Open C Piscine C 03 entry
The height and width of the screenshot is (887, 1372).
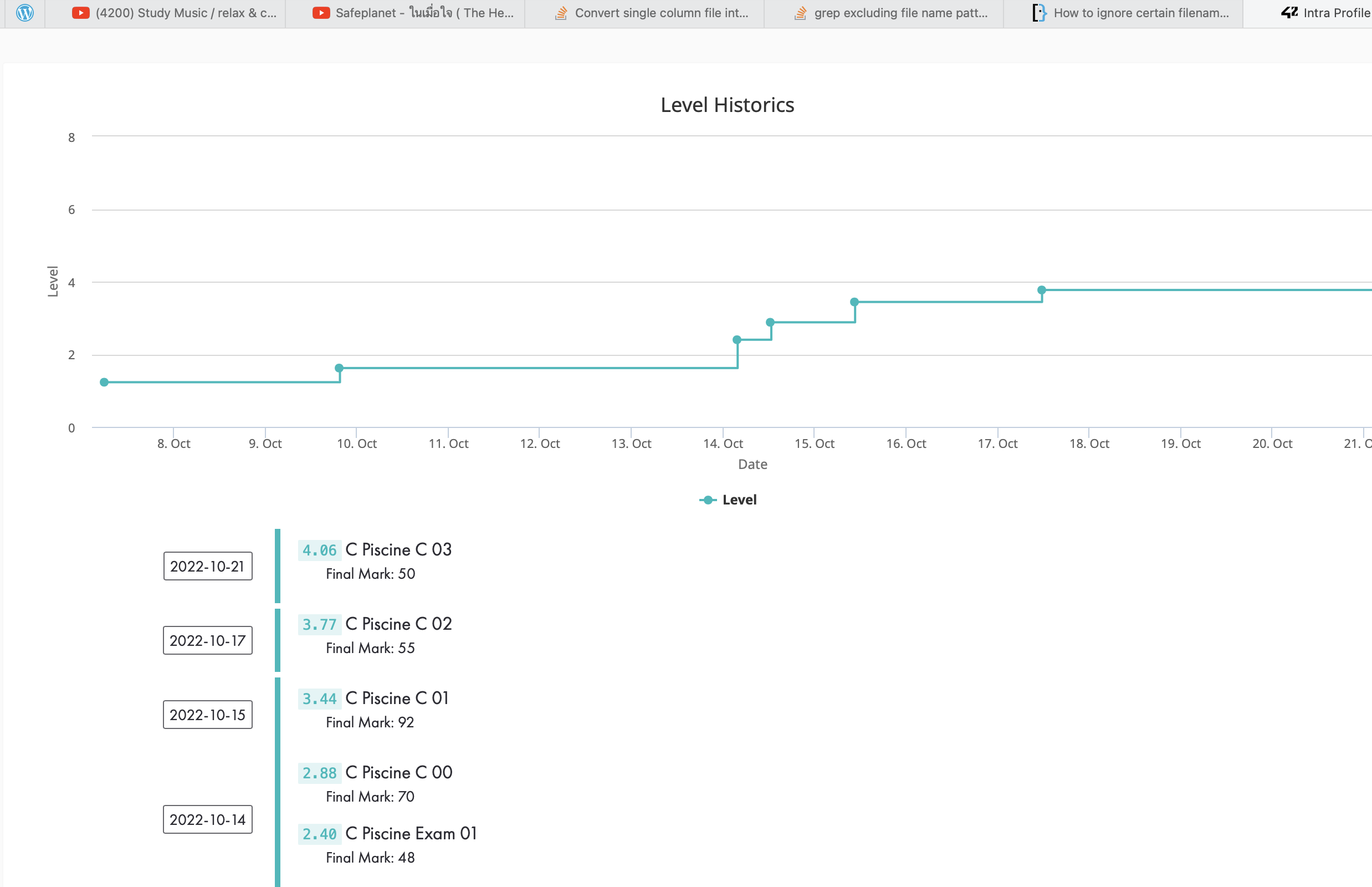[x=398, y=549]
